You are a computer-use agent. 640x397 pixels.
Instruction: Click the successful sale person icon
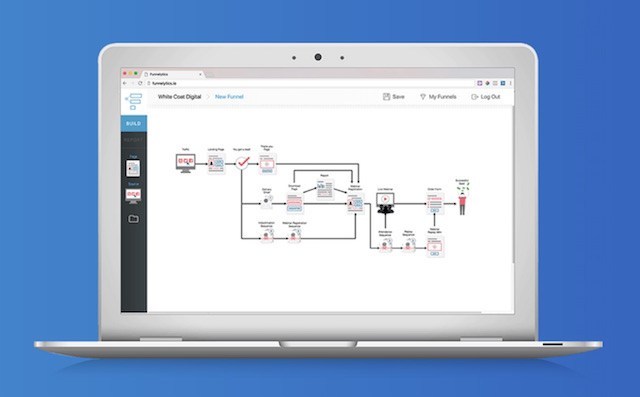pyautogui.click(x=462, y=200)
